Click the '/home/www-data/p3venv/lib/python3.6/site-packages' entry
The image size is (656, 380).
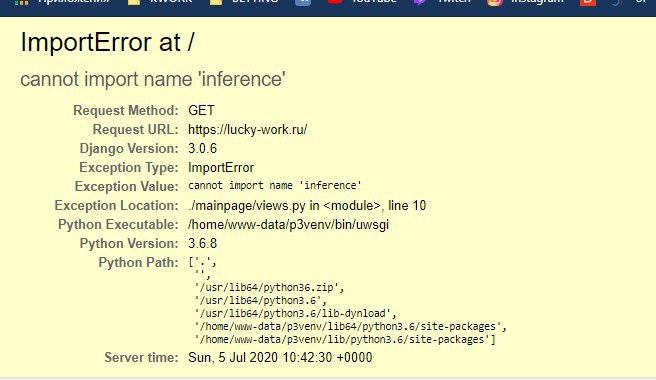click(x=345, y=339)
